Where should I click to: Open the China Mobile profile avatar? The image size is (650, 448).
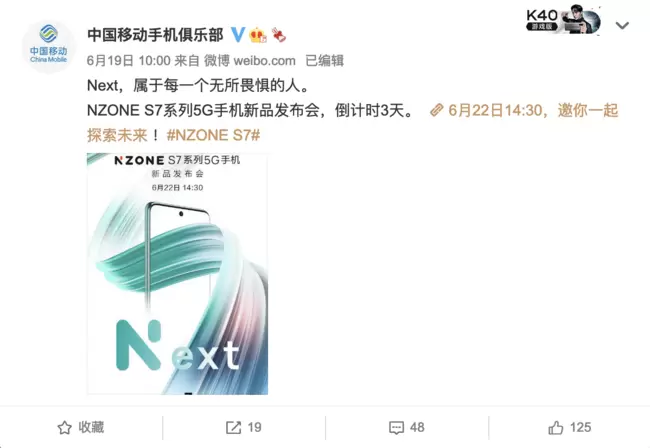(49, 46)
